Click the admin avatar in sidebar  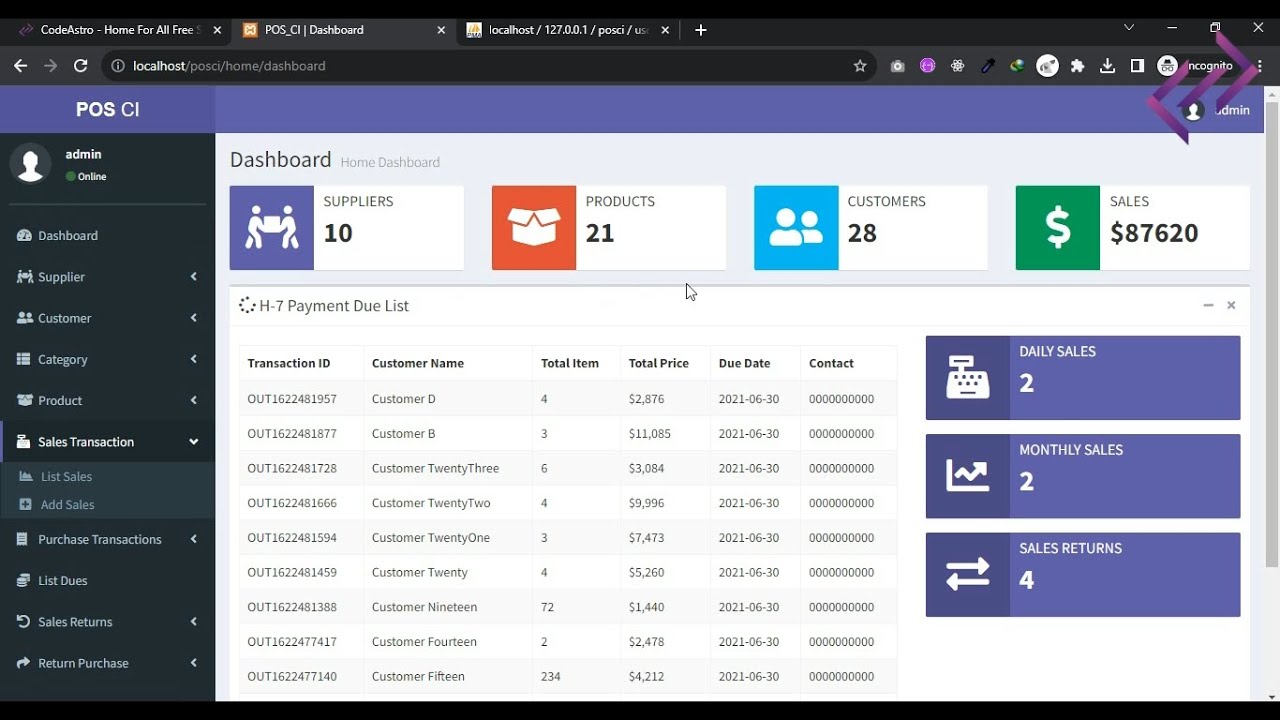30,163
